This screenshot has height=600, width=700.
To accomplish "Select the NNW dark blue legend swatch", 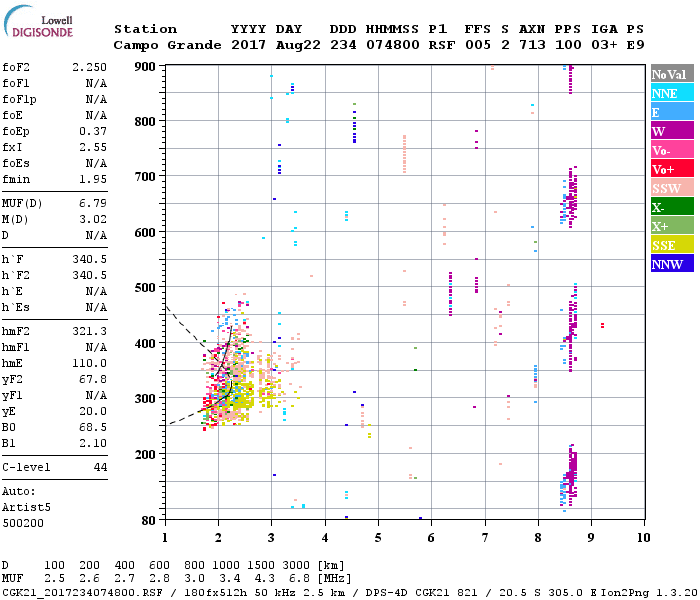I will point(672,264).
